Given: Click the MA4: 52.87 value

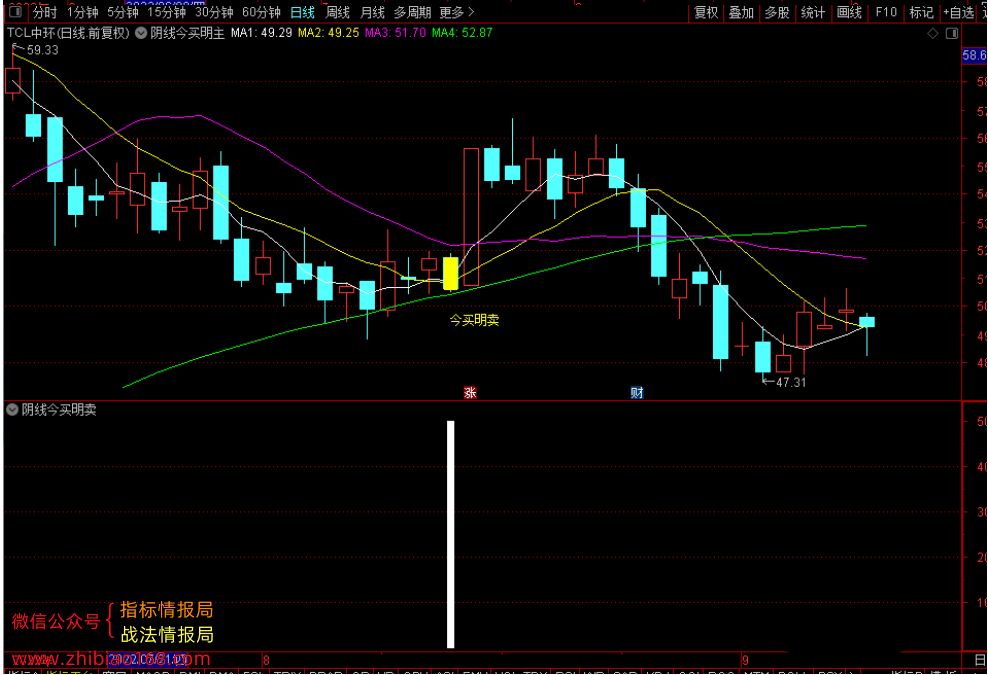Looking at the screenshot, I should click(462, 33).
